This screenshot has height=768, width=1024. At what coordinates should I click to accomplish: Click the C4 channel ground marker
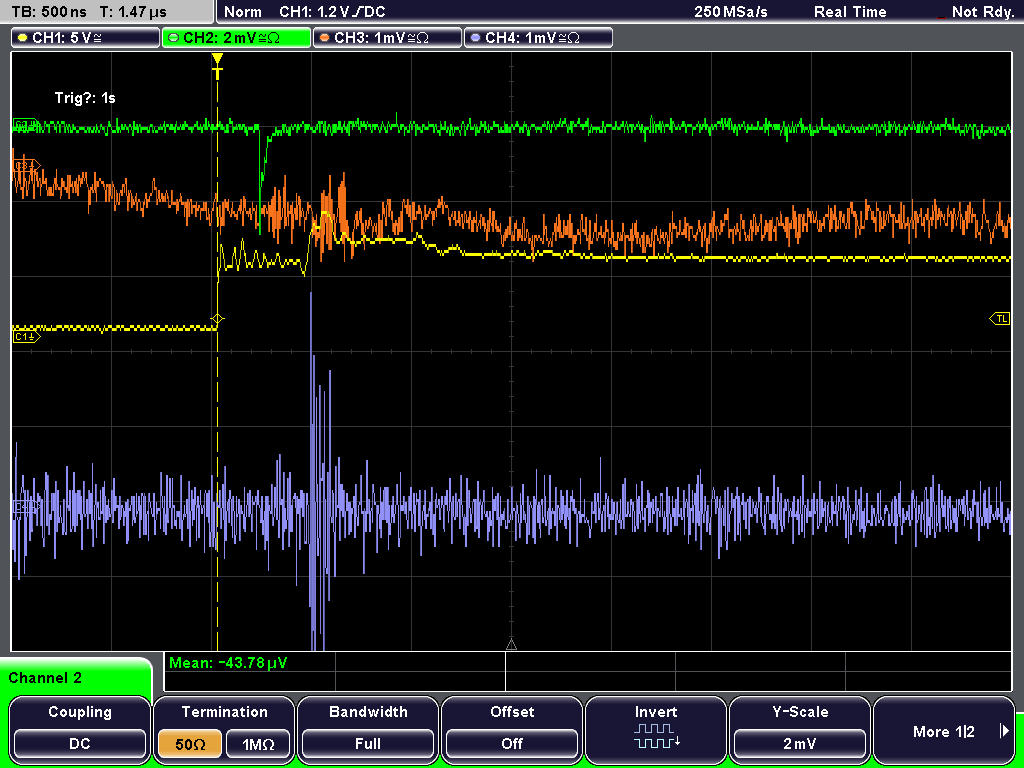[x=27, y=506]
